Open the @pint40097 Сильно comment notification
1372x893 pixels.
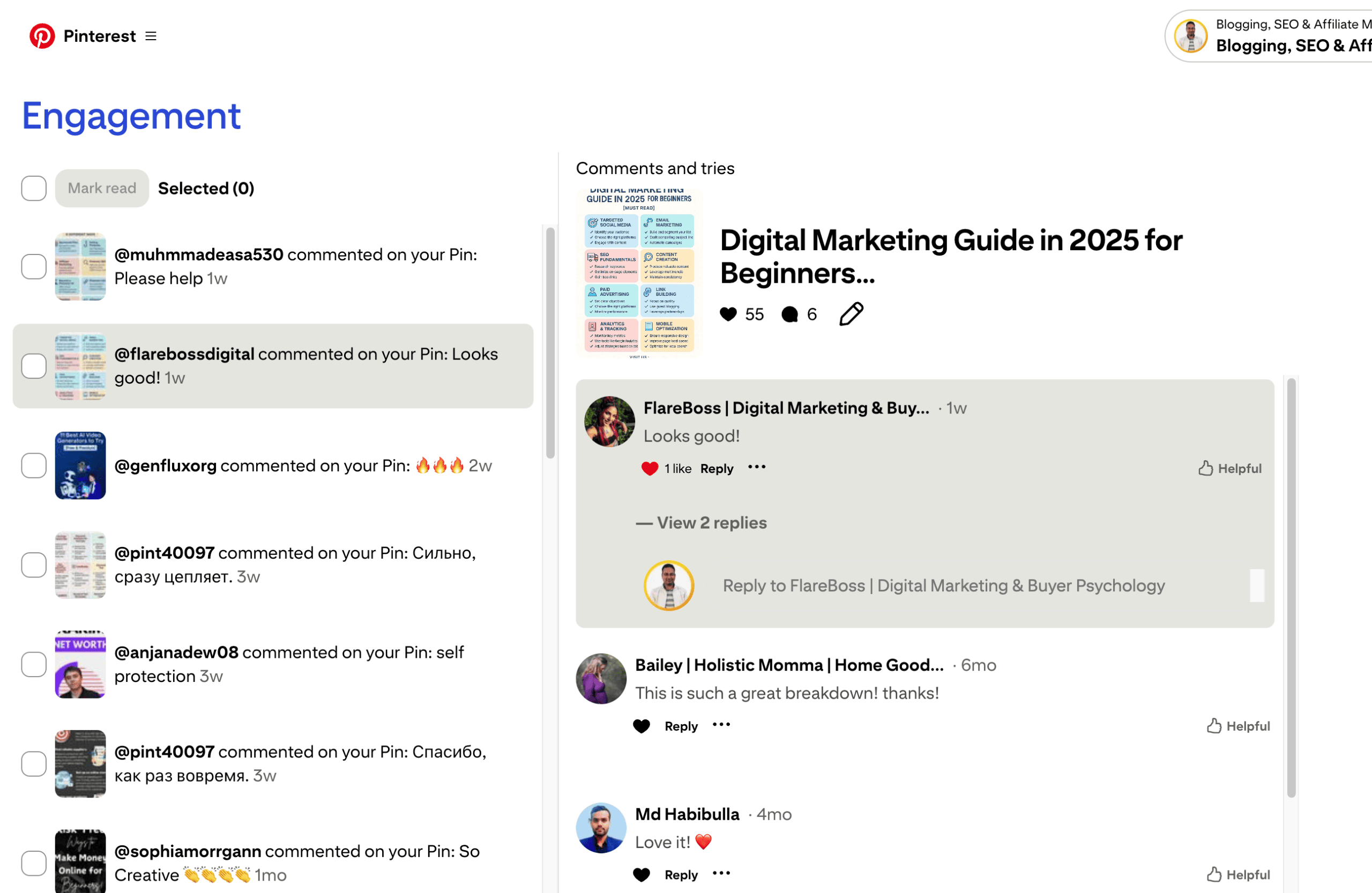(294, 565)
